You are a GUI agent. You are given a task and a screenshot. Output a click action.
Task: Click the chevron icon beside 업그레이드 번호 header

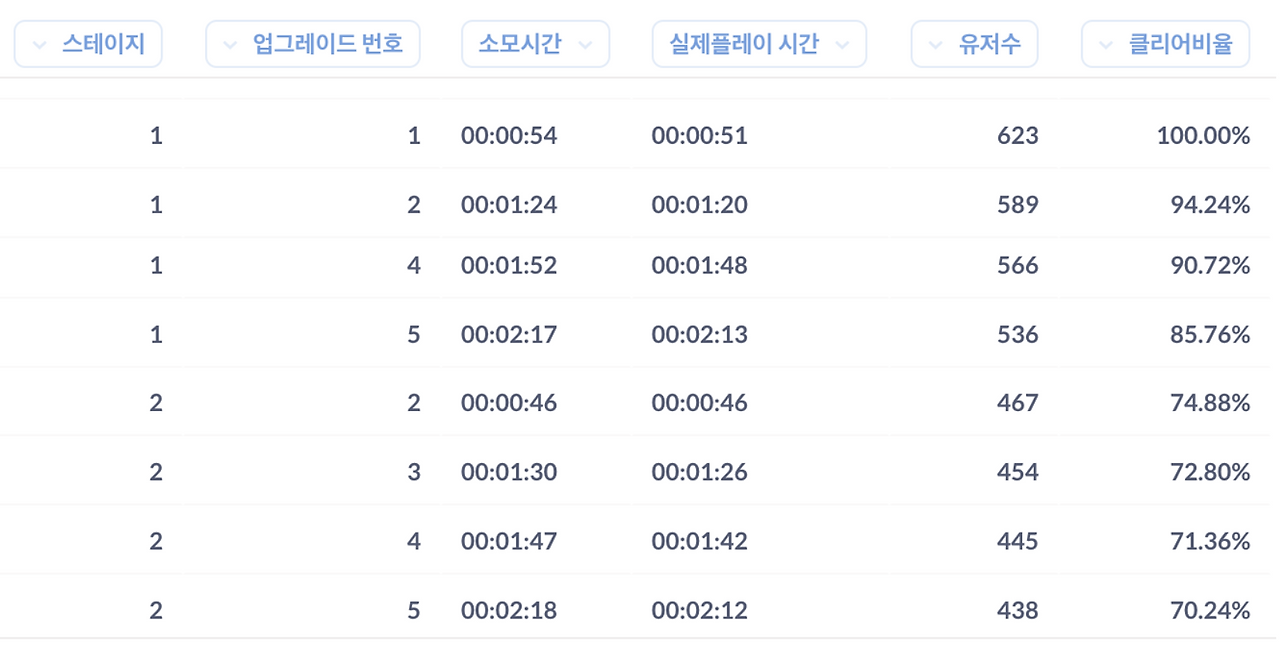(x=231, y=45)
